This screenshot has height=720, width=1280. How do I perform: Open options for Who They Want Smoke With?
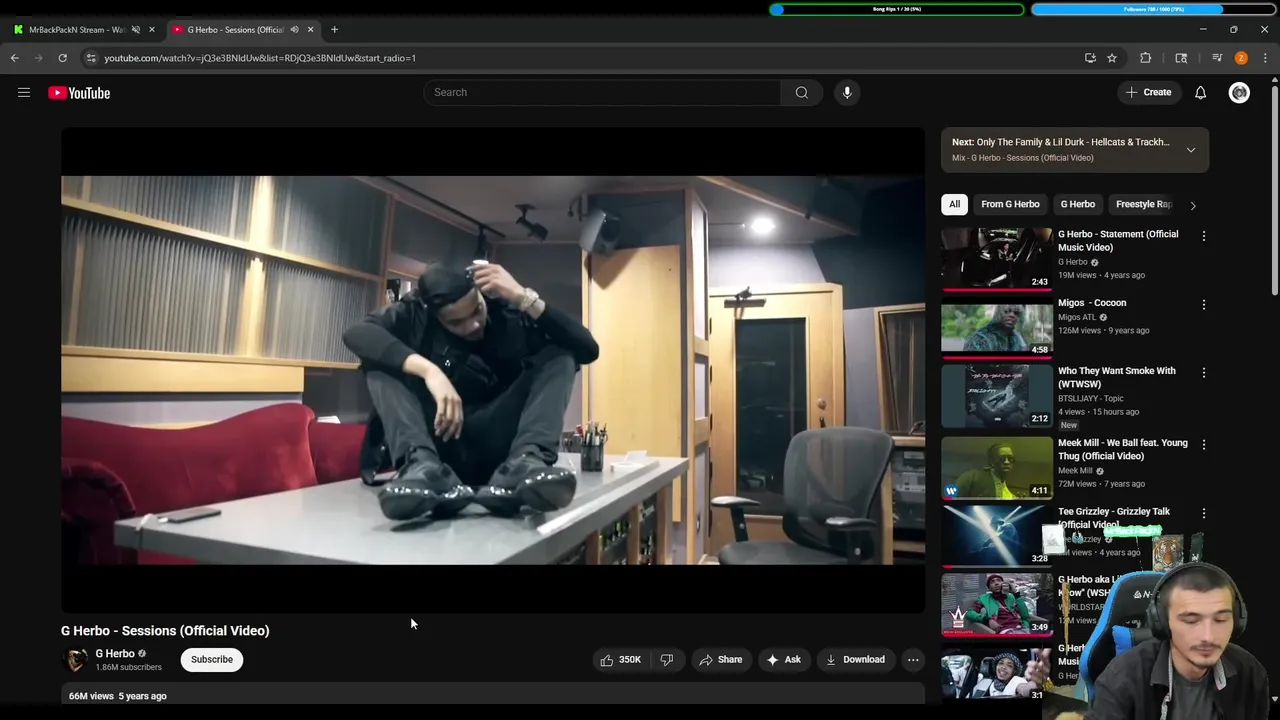pos(1203,372)
